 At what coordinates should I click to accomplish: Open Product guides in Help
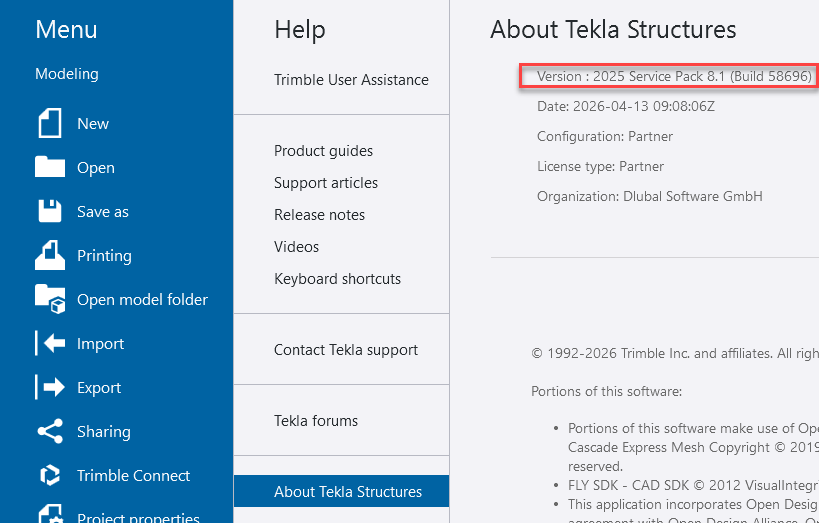pos(323,150)
